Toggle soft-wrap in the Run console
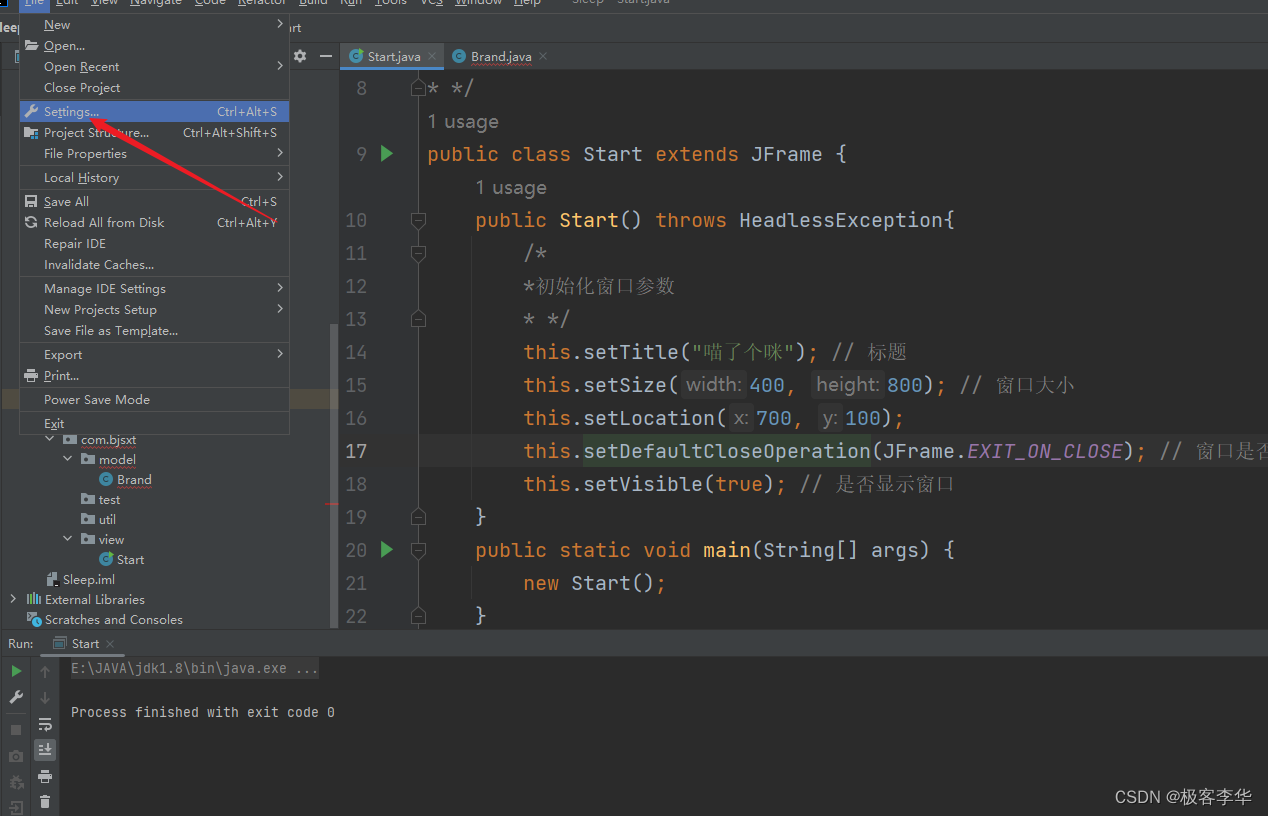This screenshot has width=1268, height=816. [x=45, y=724]
